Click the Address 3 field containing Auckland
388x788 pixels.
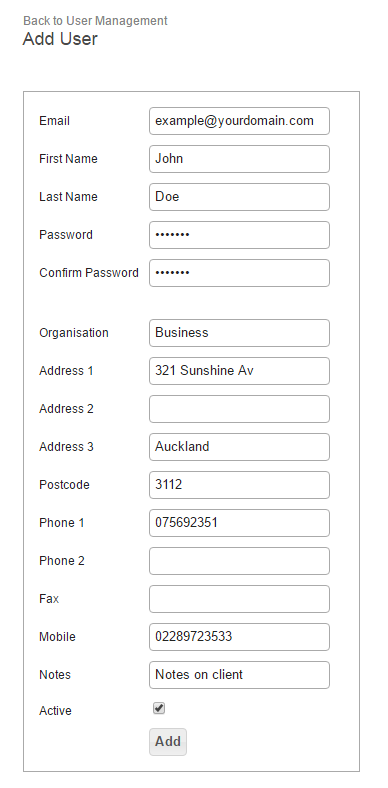[239, 447]
